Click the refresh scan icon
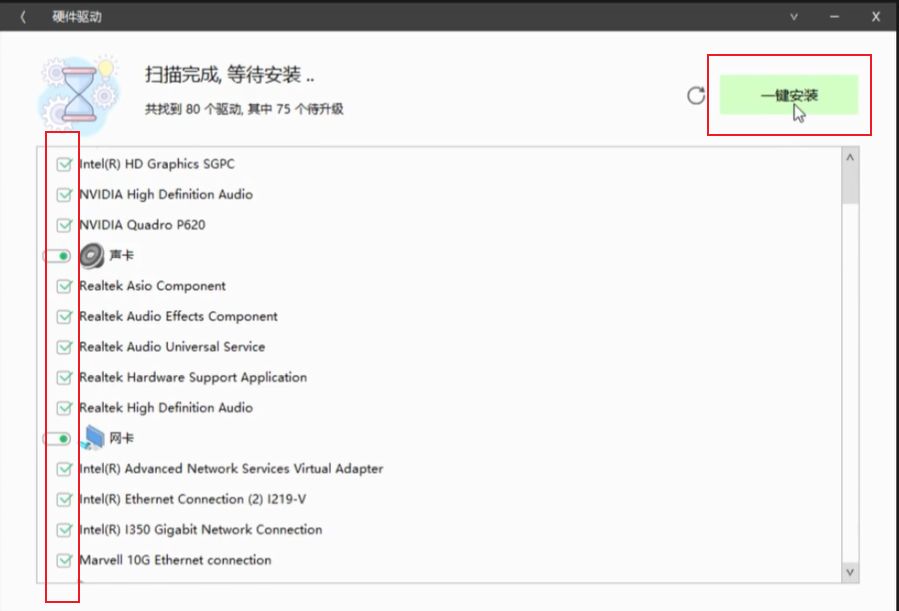This screenshot has height=611, width=899. click(x=696, y=96)
